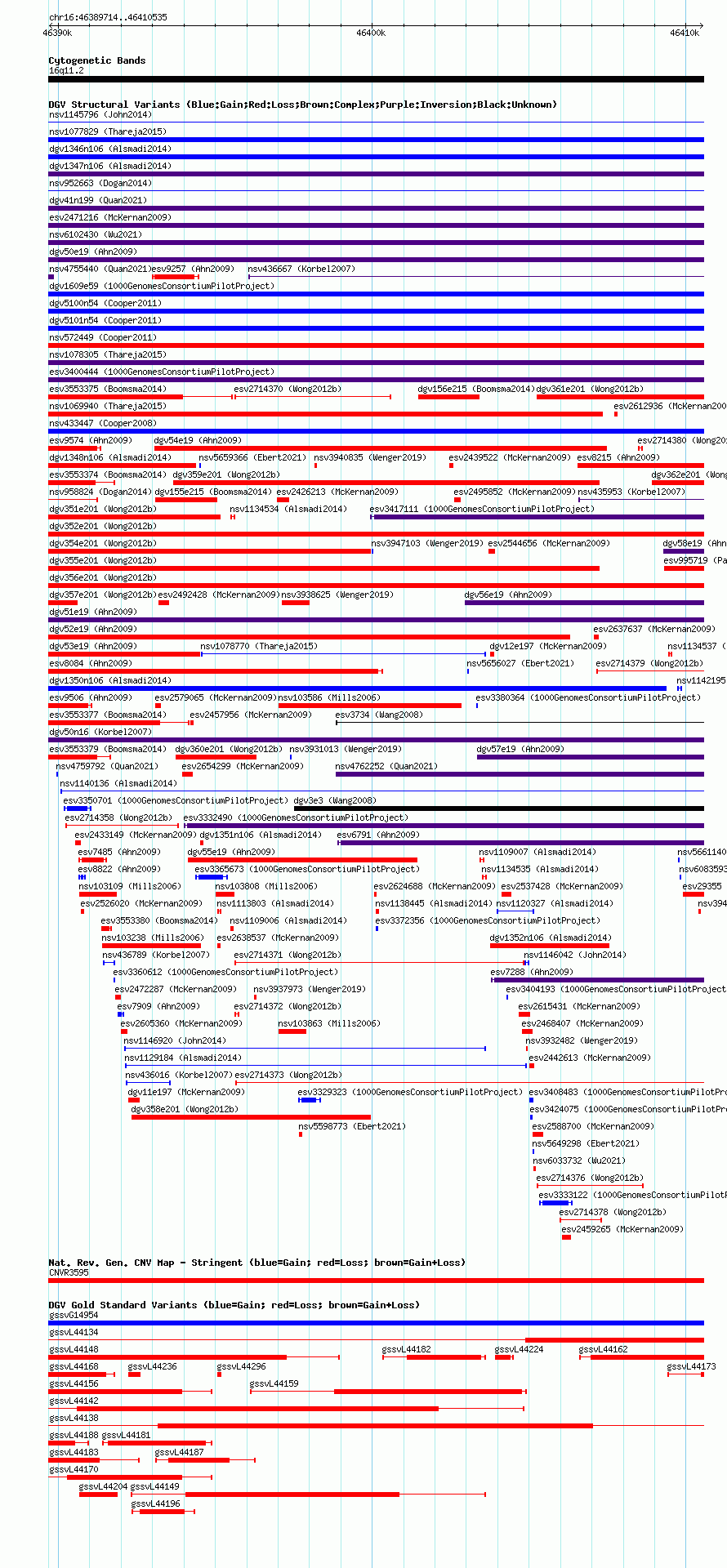Select the Cytogenetic Bands track title

pos(97,60)
